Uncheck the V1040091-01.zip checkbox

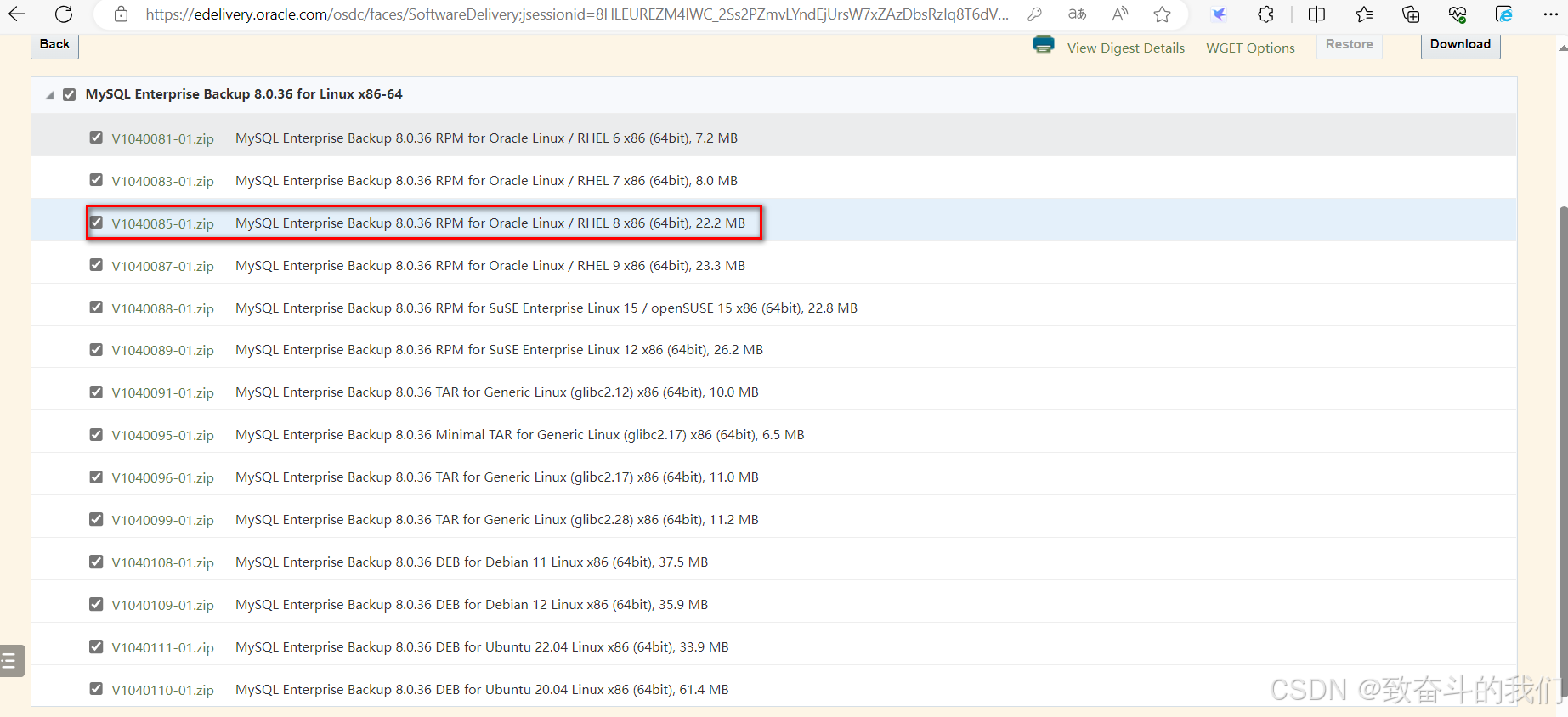pyautogui.click(x=96, y=392)
